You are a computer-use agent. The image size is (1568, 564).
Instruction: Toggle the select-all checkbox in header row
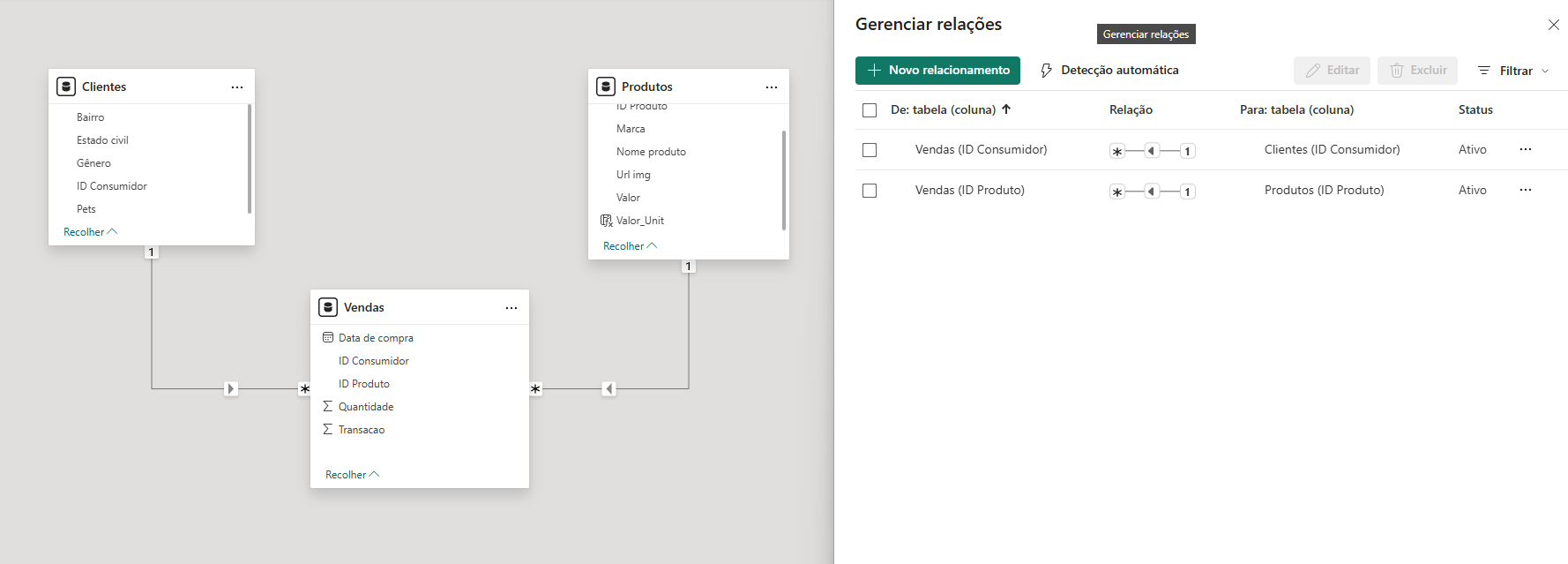click(870, 110)
